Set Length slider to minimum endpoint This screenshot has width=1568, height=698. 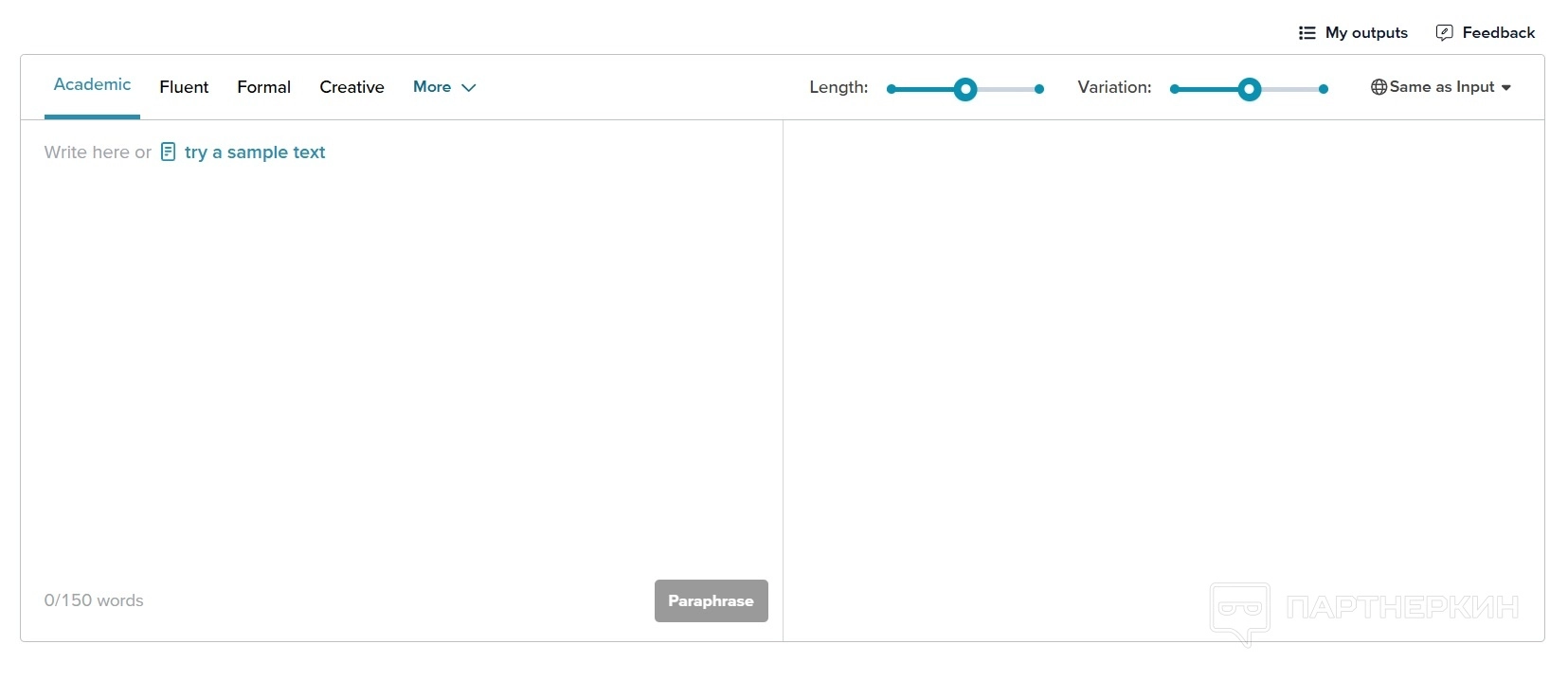point(892,89)
